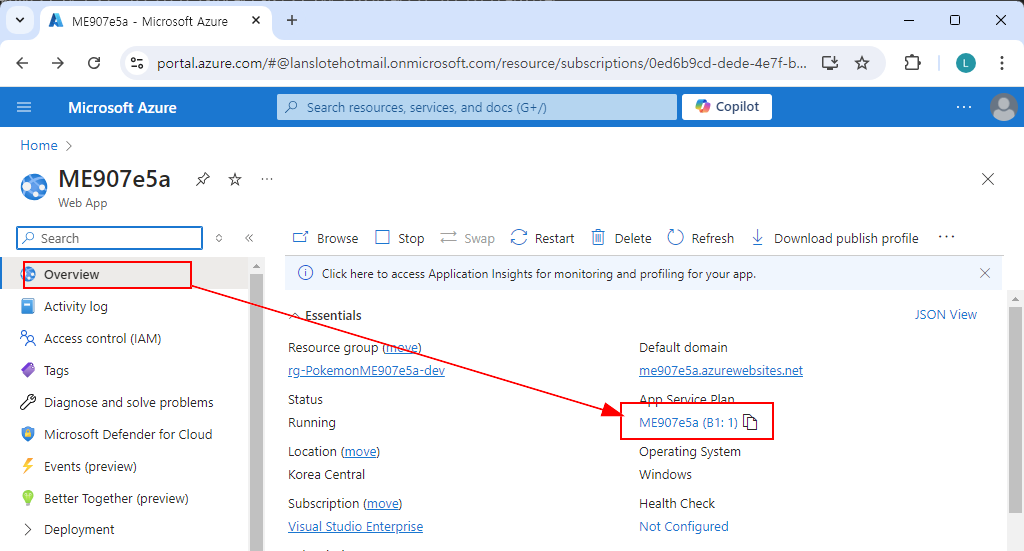Bookmark this page with the star
1024x551 pixels.
(x=862, y=63)
